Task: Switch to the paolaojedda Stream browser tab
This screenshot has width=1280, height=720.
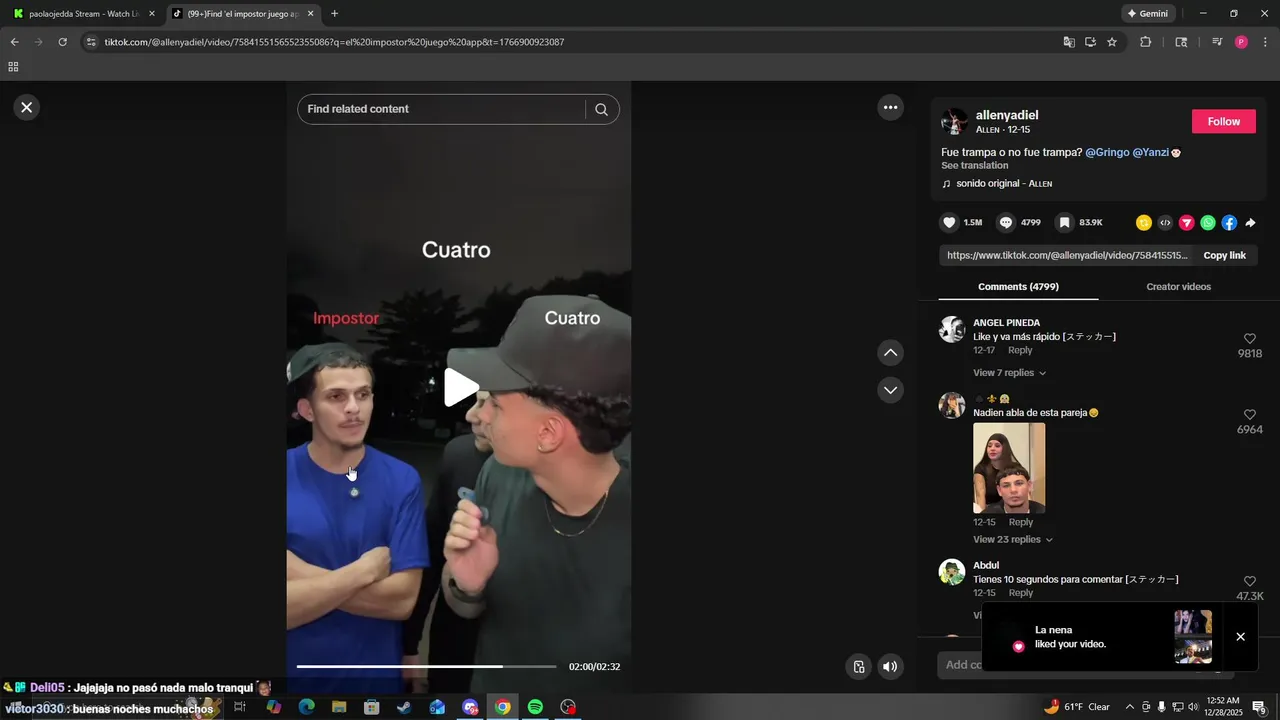Action: [x=82, y=14]
